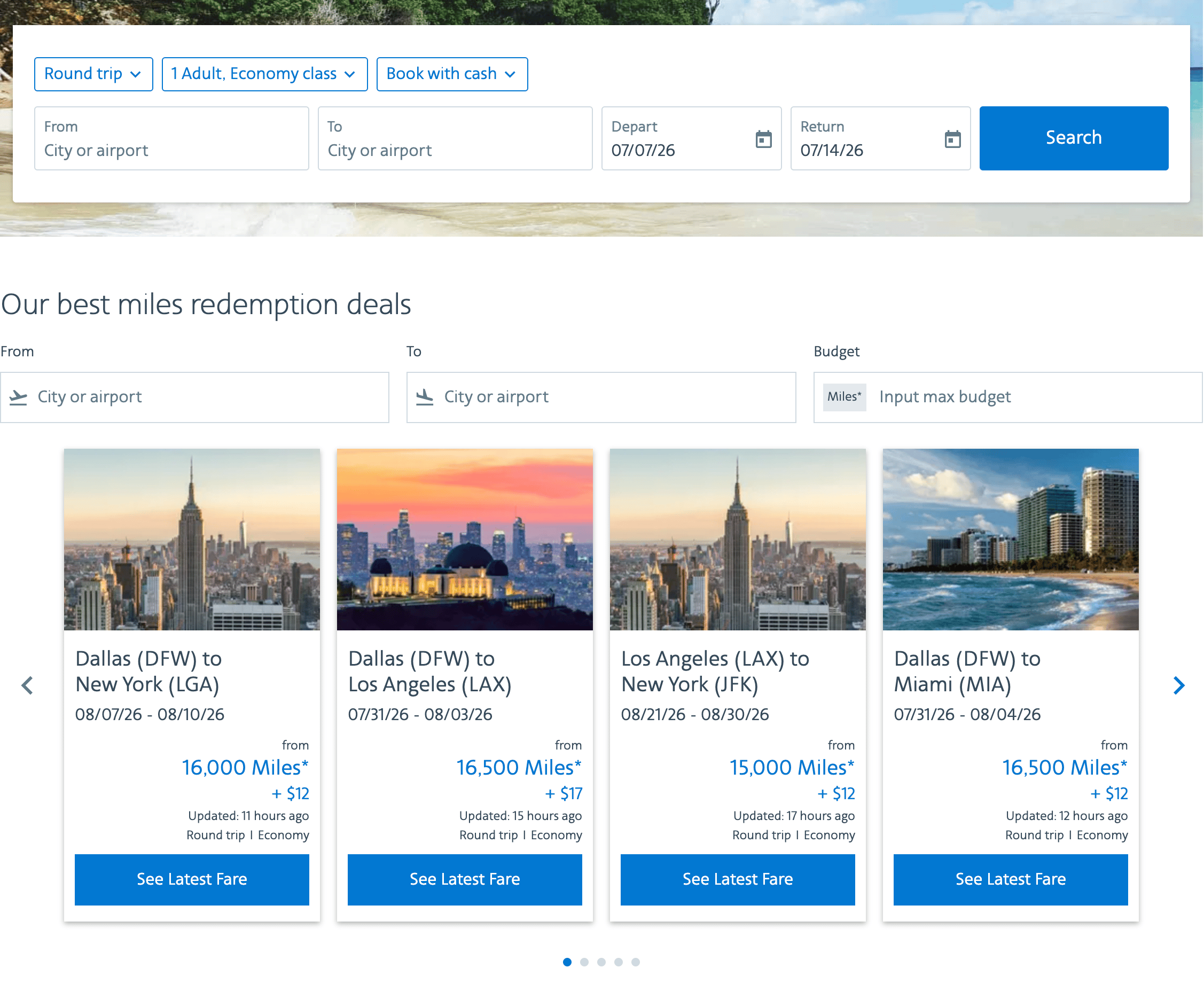The height and width of the screenshot is (999, 1204).
Task: Open Dallas to Los Angeles observatory photo
Action: [x=464, y=540]
